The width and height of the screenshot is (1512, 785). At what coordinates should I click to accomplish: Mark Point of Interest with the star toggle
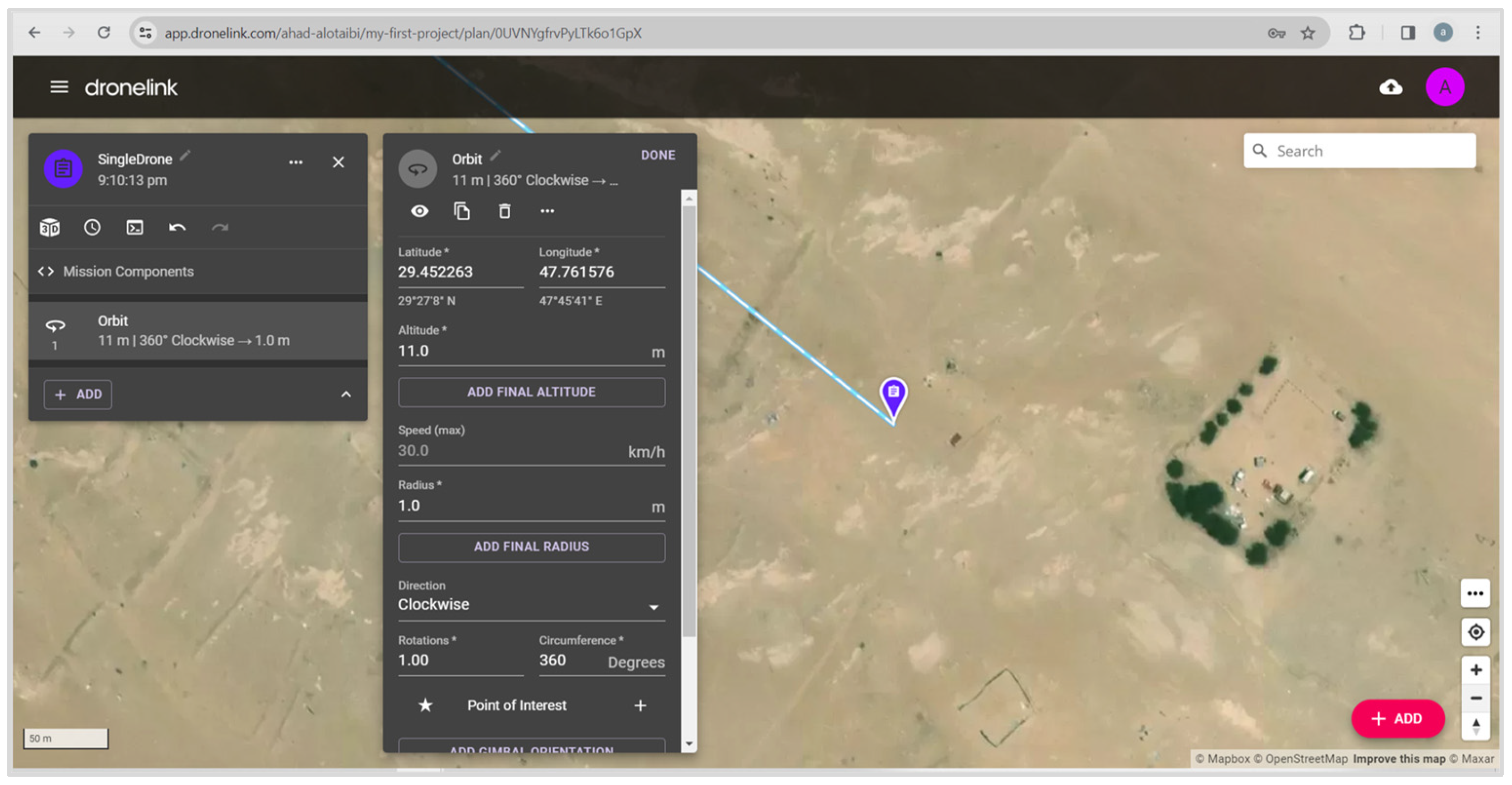pos(425,705)
